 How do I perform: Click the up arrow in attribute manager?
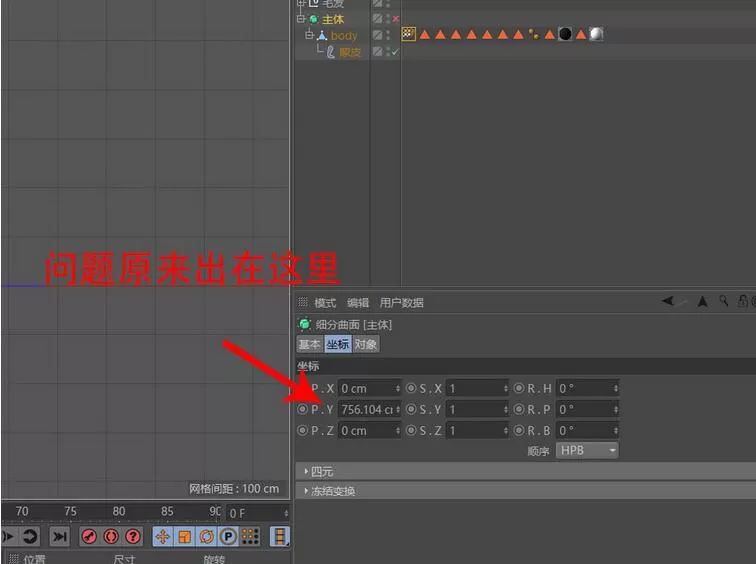pyautogui.click(x=702, y=301)
